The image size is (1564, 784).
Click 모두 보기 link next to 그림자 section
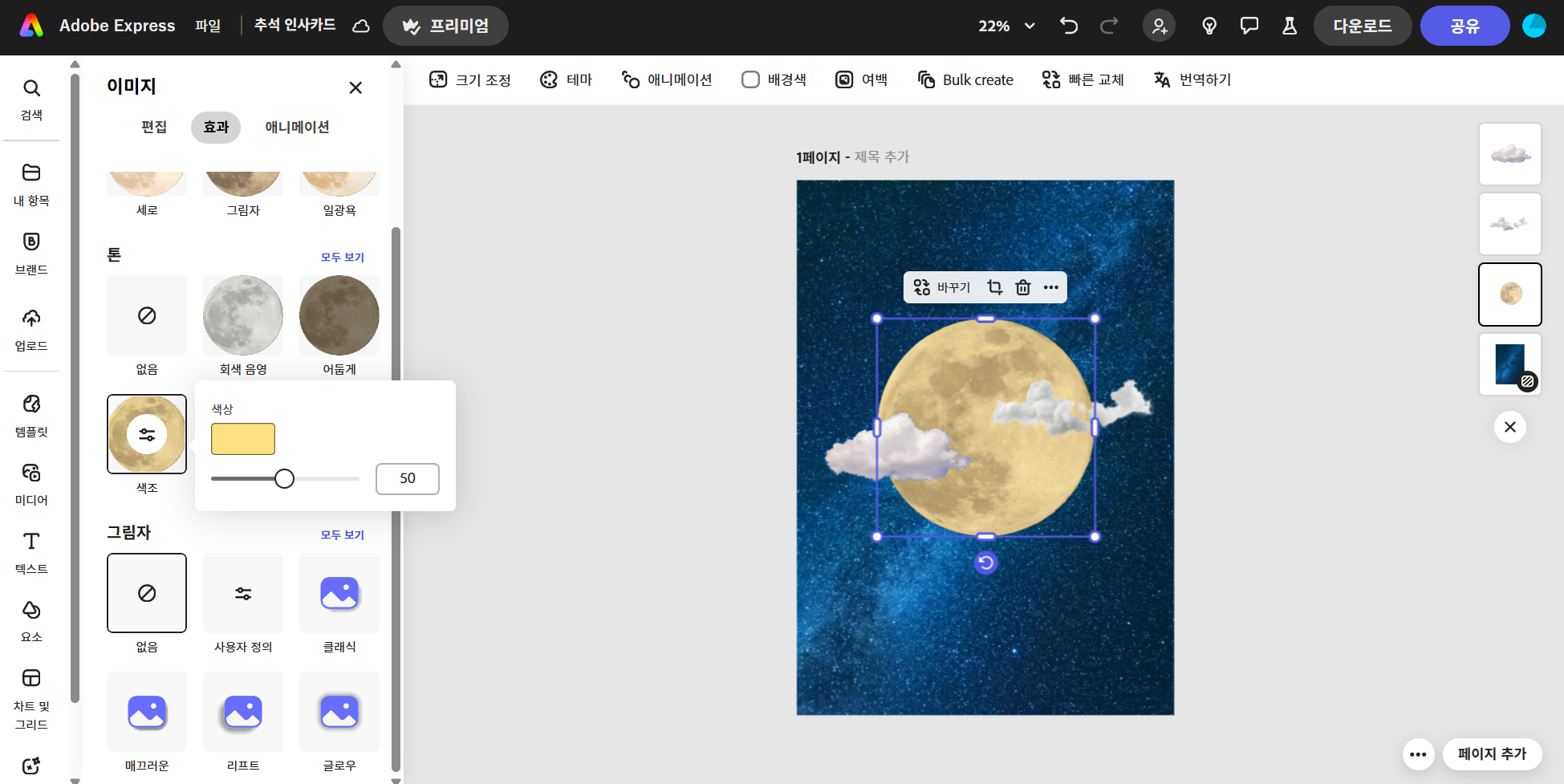(x=343, y=535)
